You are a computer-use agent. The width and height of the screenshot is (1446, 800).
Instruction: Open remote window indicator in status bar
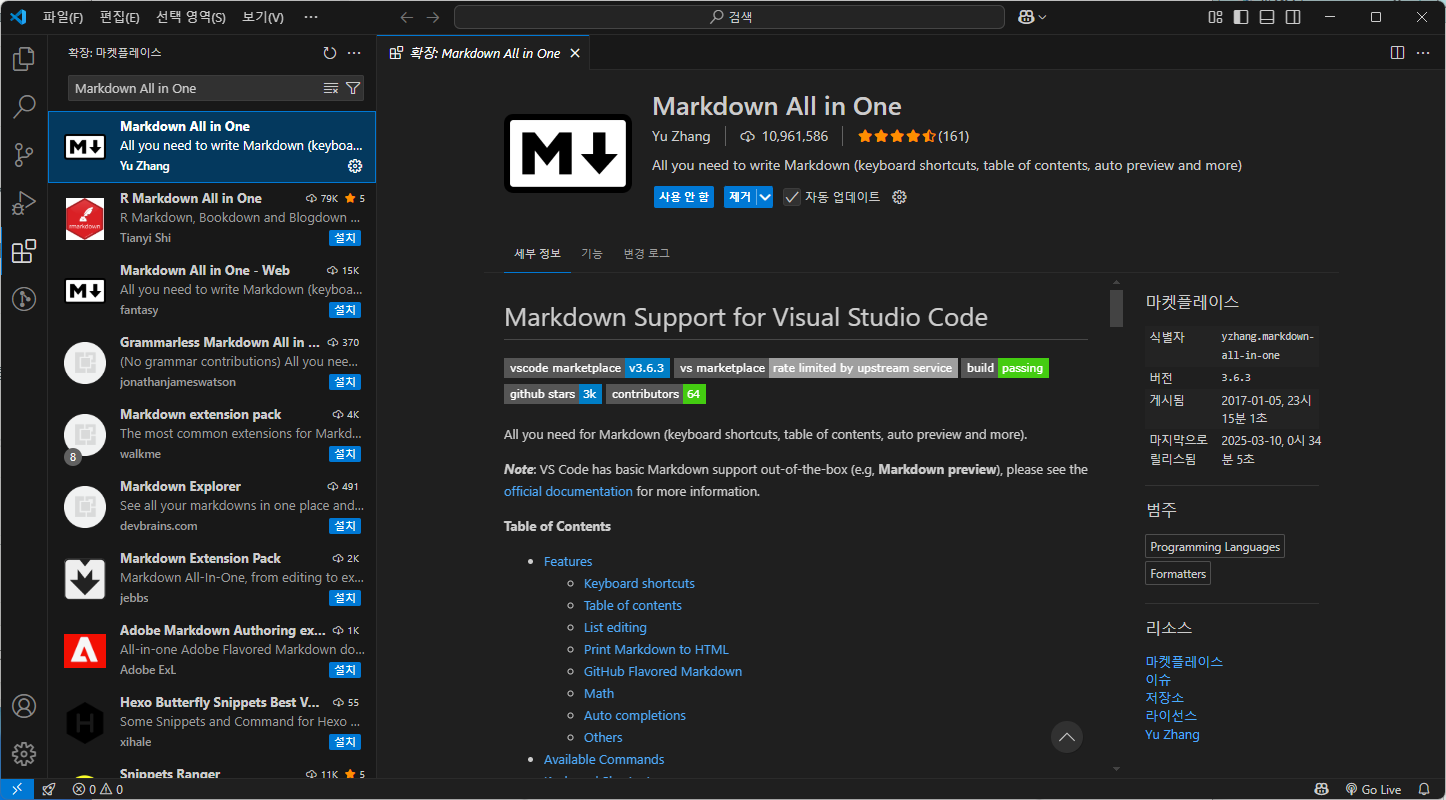17,789
